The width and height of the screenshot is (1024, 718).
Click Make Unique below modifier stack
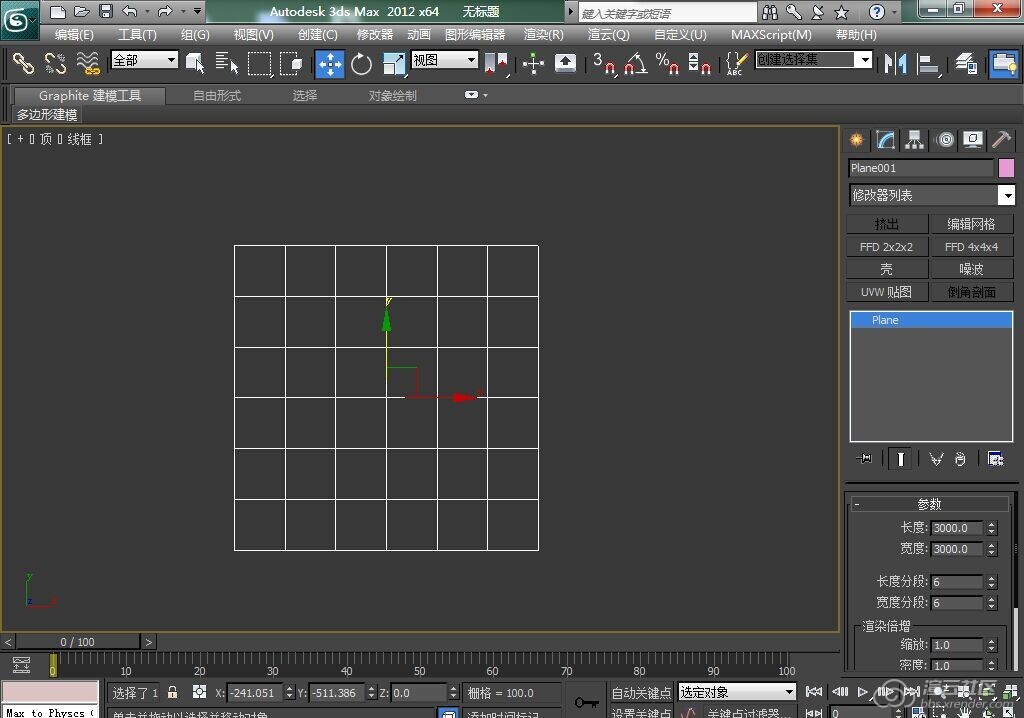pos(936,459)
